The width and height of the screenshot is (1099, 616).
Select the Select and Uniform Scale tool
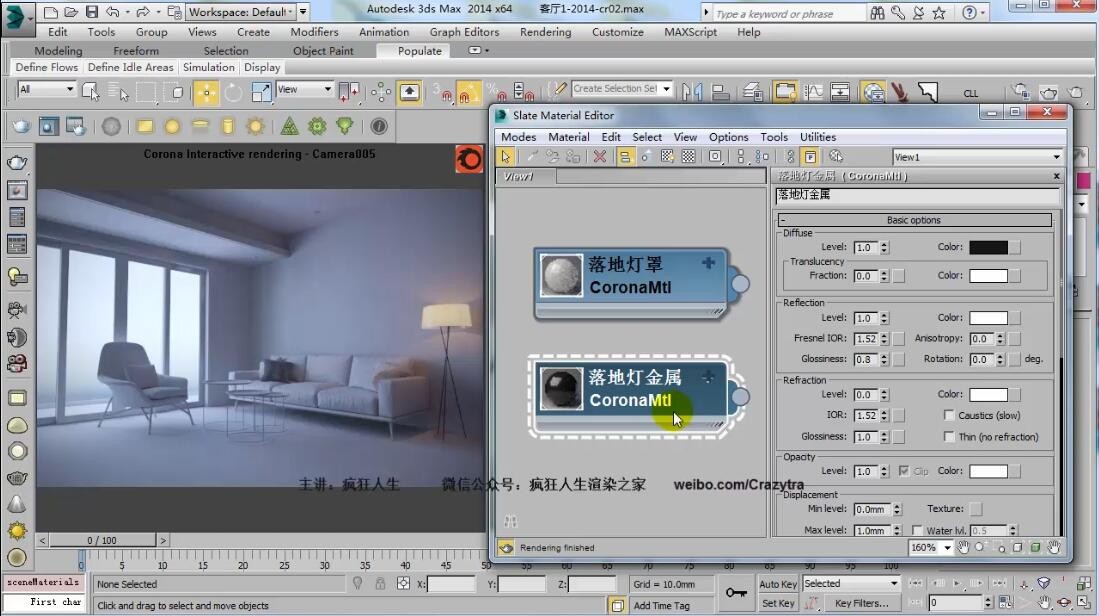[261, 92]
